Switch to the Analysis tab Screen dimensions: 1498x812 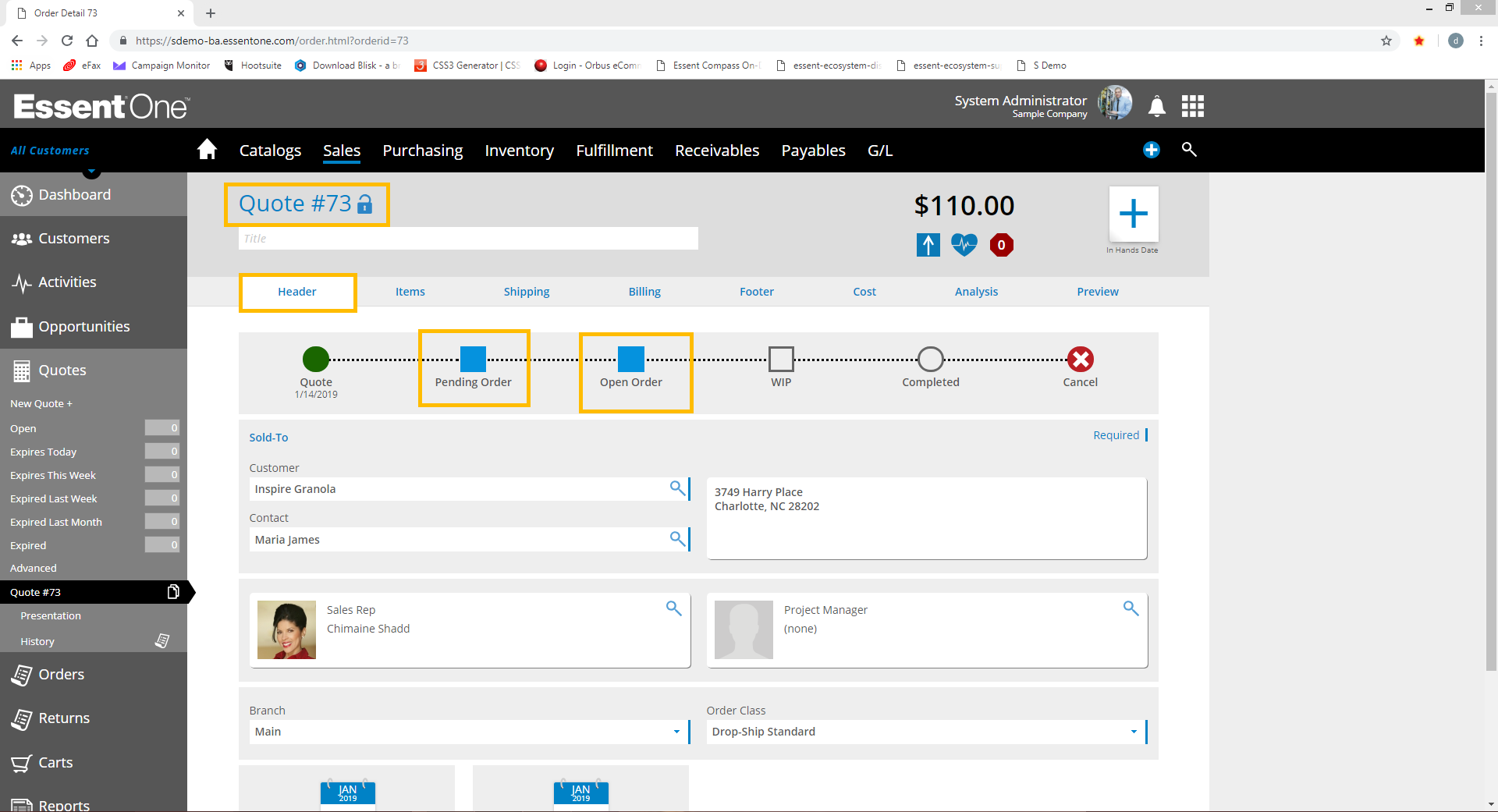976,292
